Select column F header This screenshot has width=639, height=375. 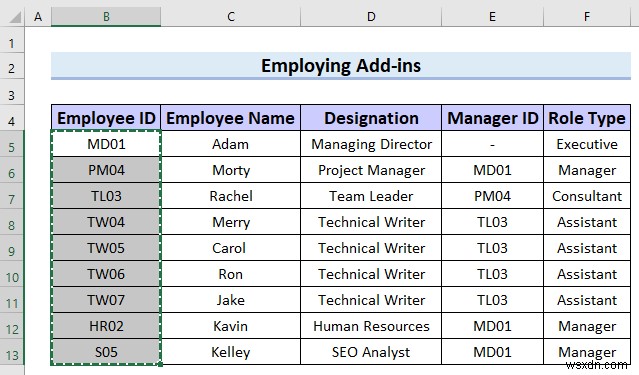tap(587, 17)
